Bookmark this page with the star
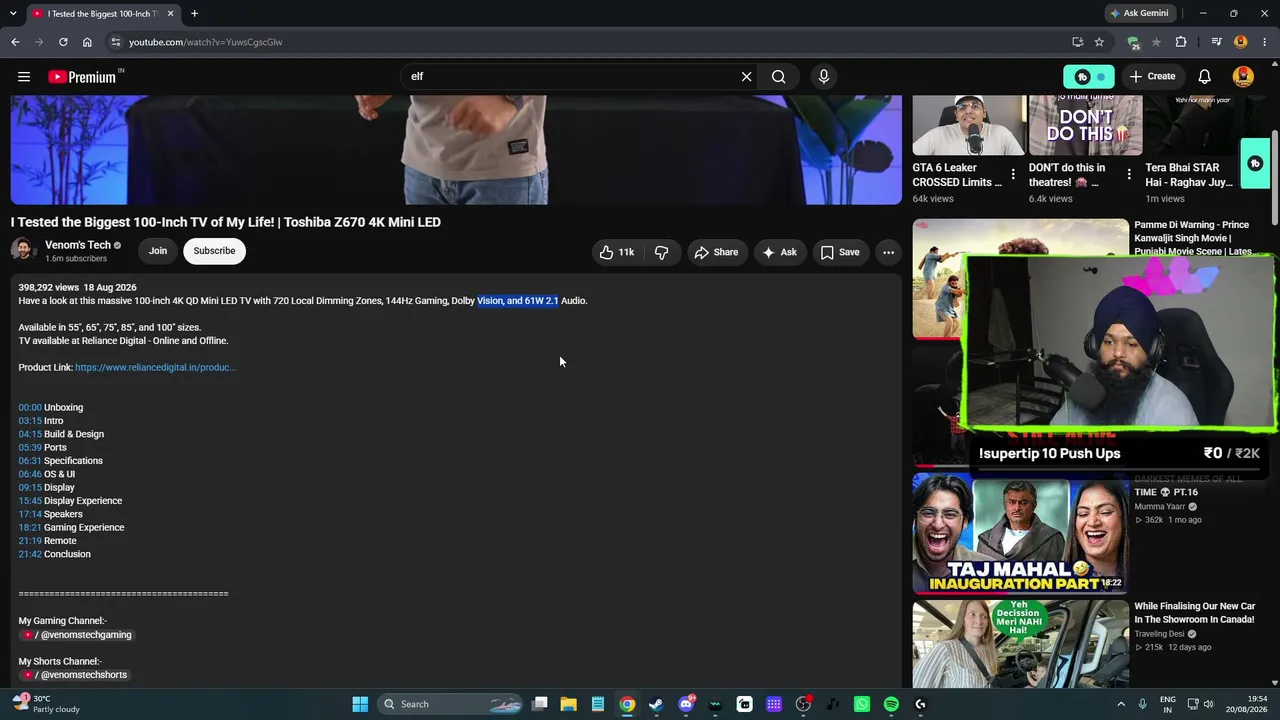 (1099, 42)
